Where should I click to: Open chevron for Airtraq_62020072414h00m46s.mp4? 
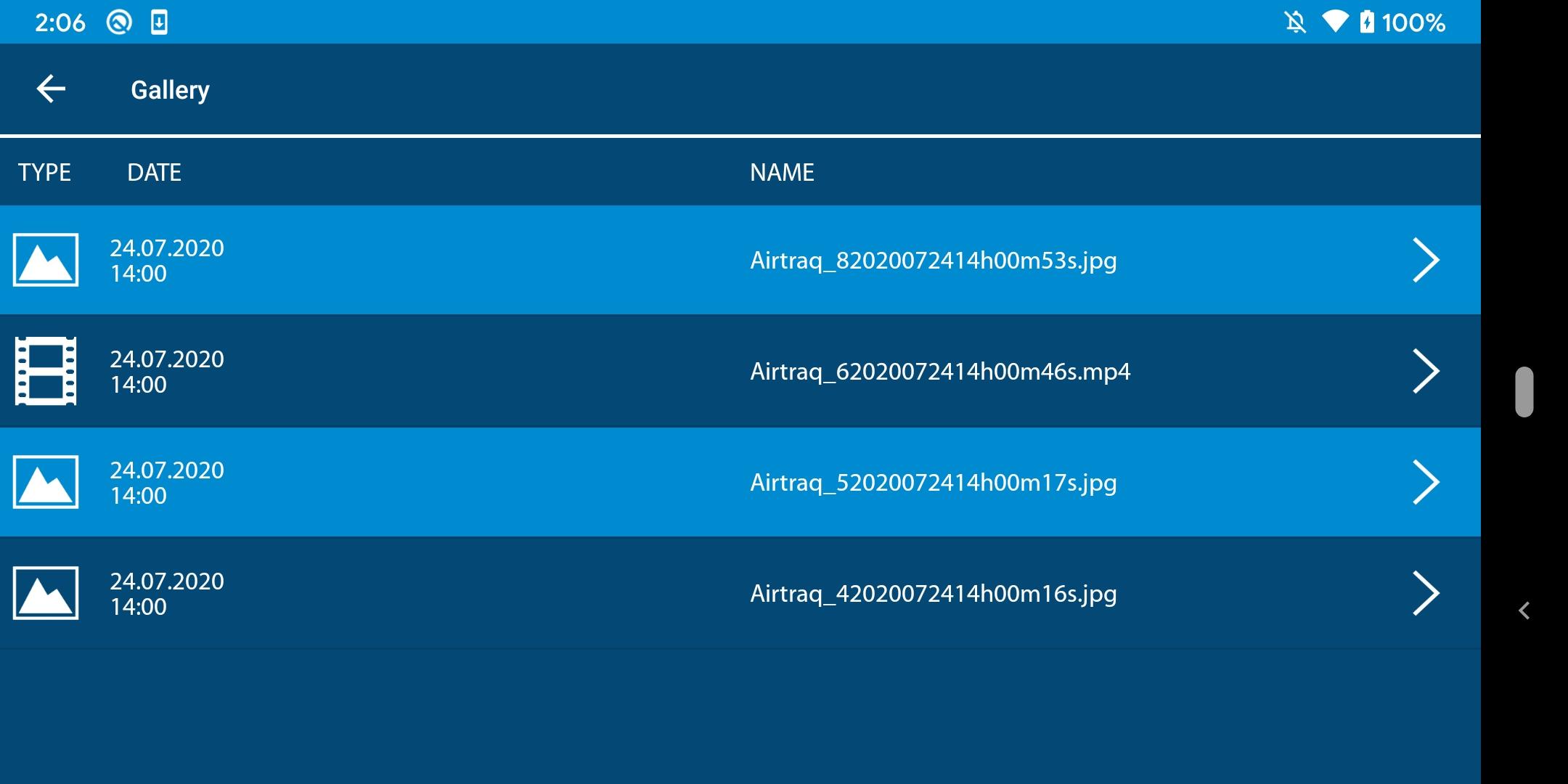coord(1426,371)
